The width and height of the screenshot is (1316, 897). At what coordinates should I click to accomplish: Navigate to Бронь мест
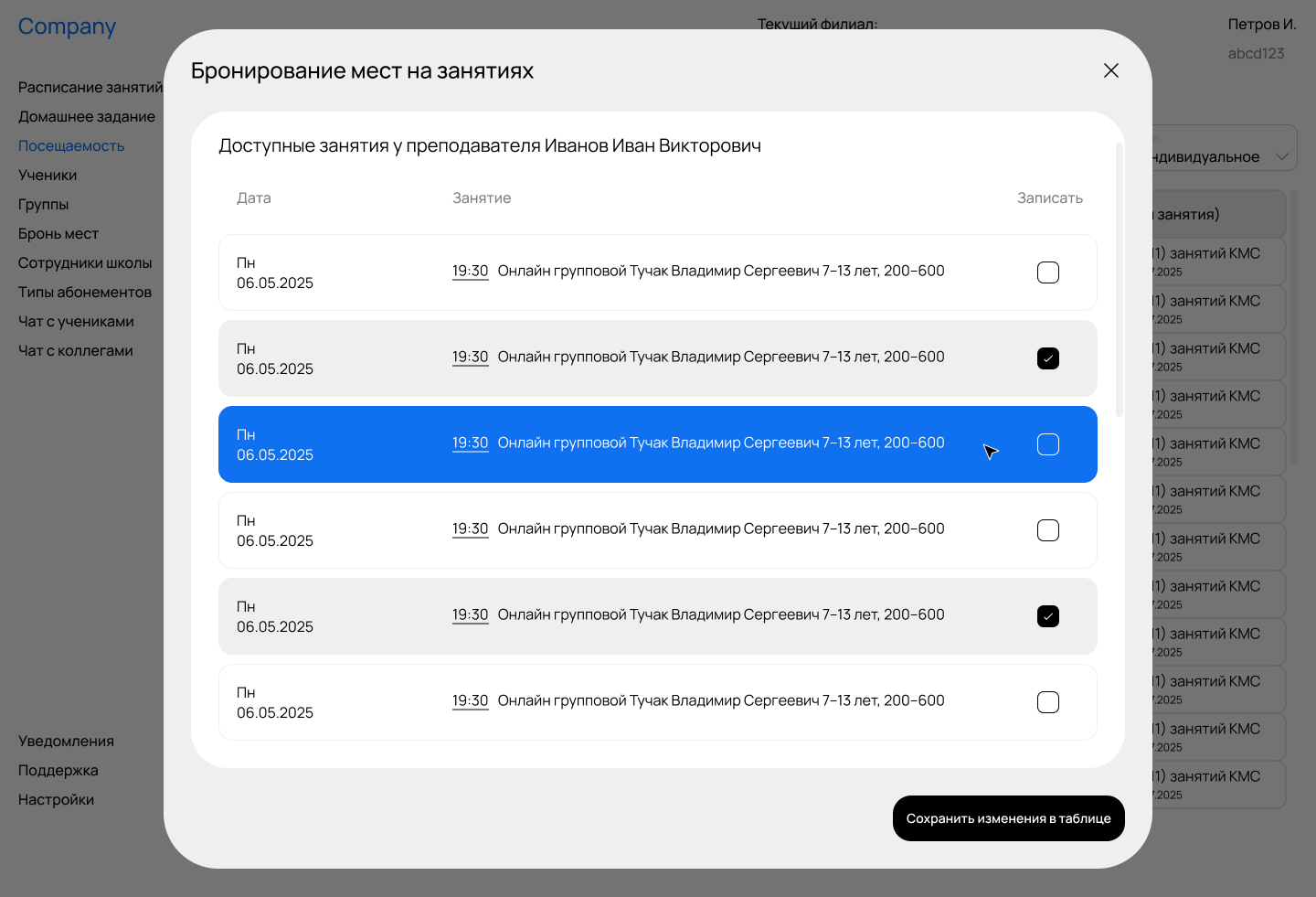[58, 233]
